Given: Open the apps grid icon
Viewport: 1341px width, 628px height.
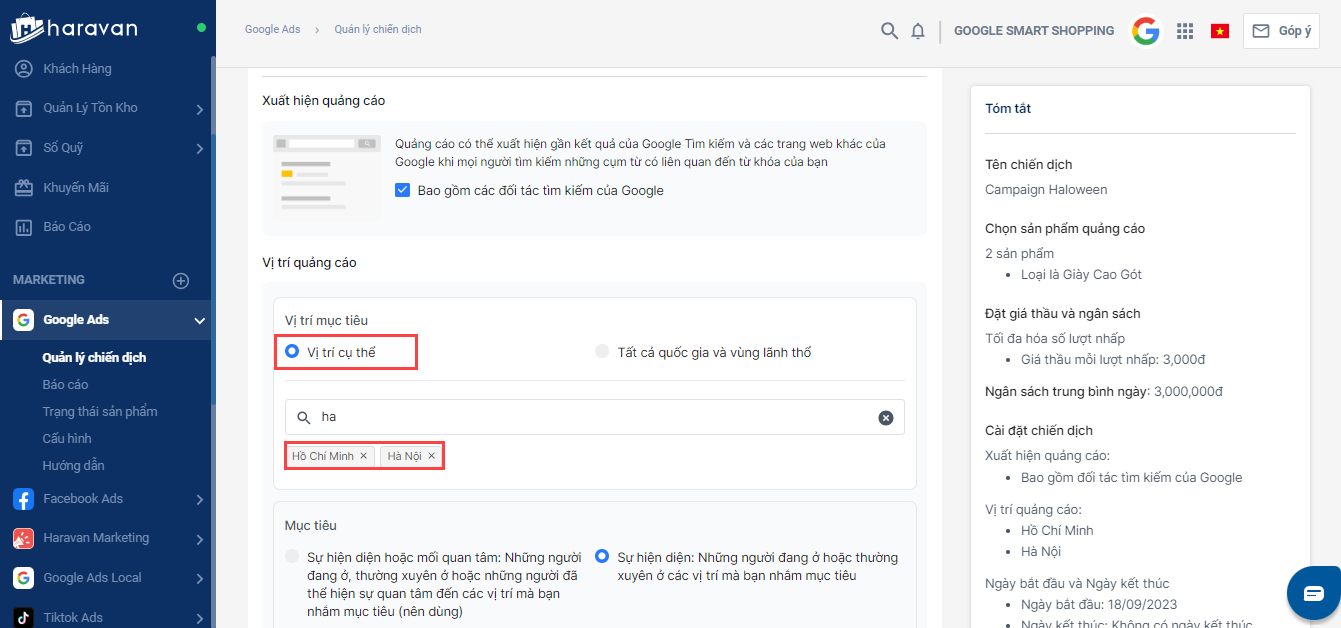Looking at the screenshot, I should 1185,31.
